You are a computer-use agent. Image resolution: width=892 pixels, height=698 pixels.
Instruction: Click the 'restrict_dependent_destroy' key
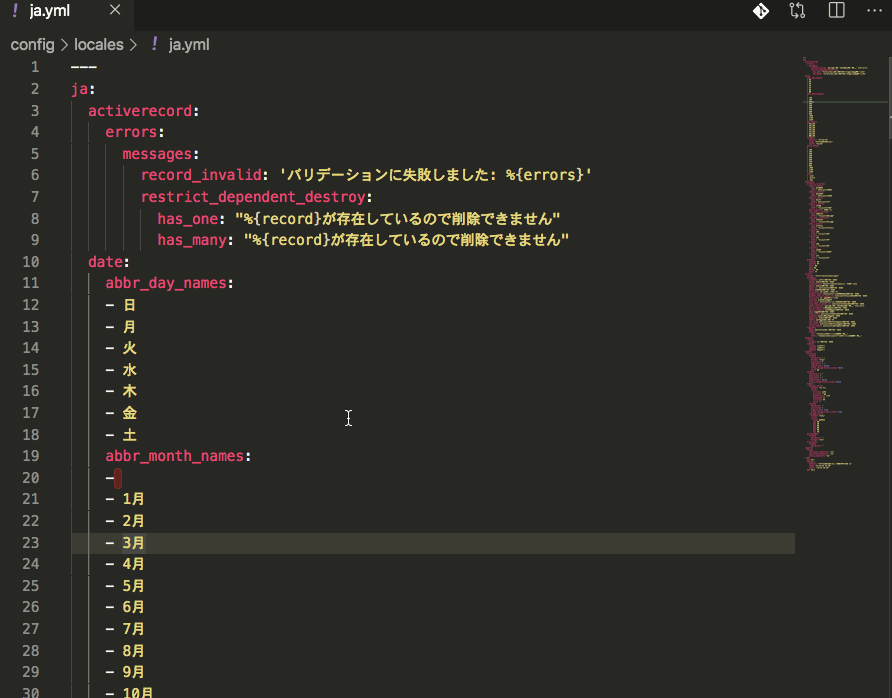pos(253,197)
